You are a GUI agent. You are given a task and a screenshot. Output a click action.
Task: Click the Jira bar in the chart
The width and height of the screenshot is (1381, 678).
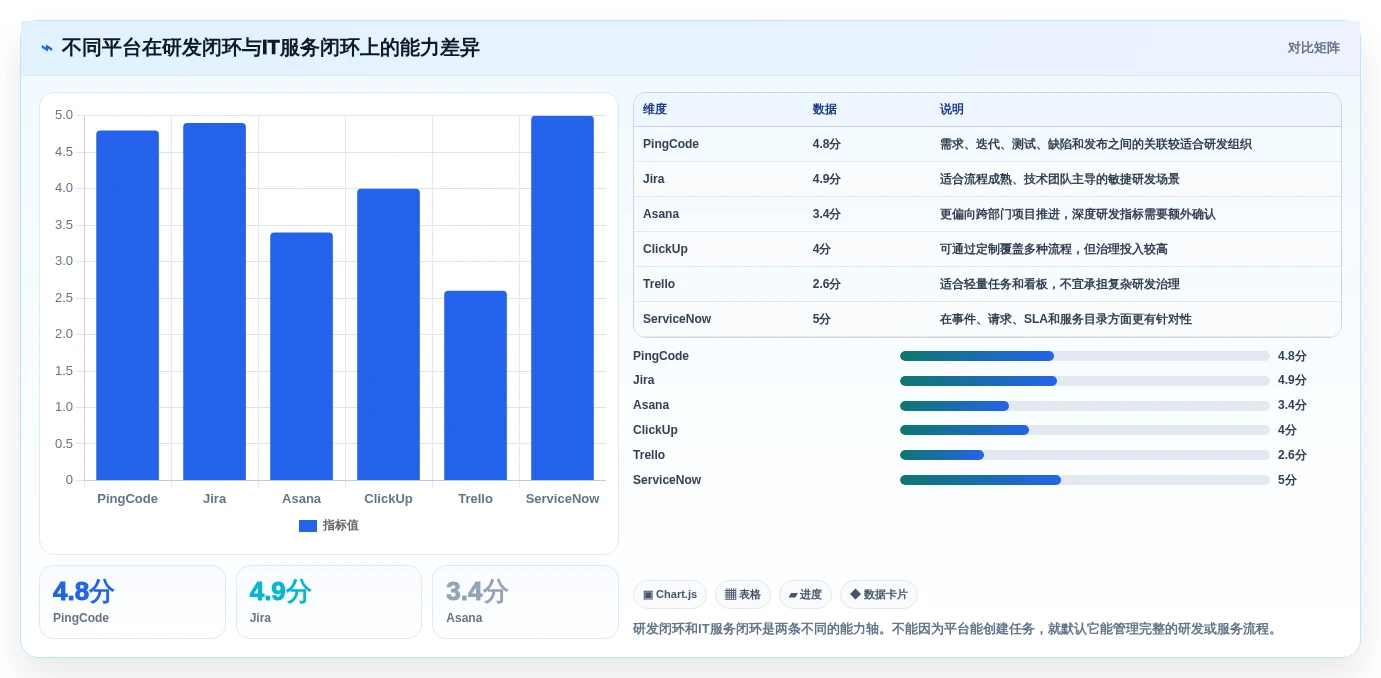click(214, 301)
